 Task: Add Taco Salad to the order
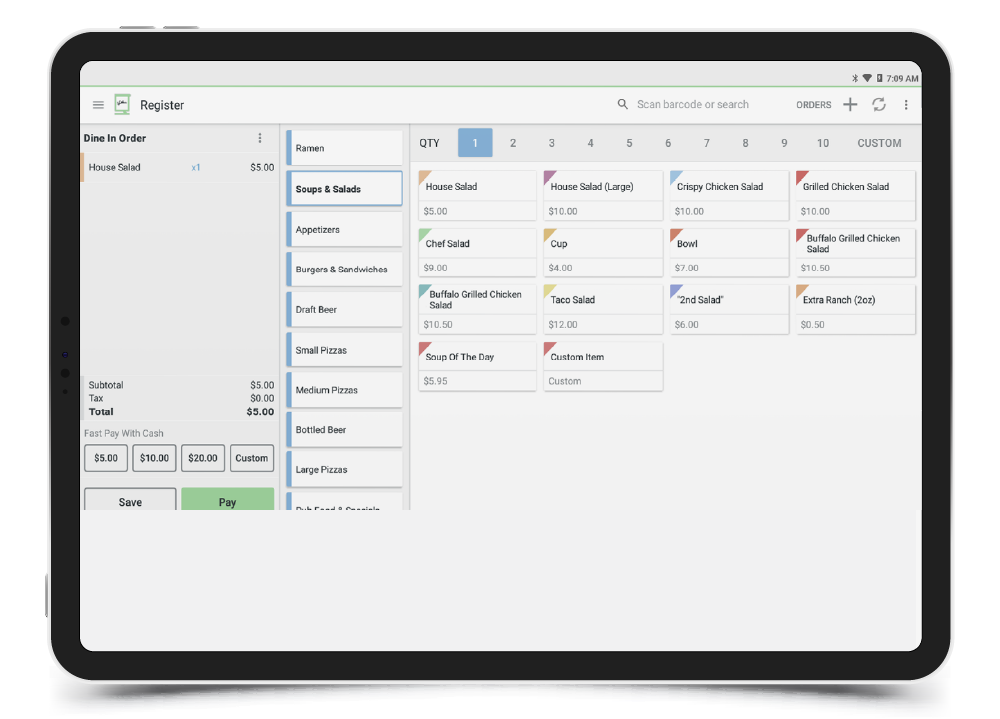tap(602, 309)
